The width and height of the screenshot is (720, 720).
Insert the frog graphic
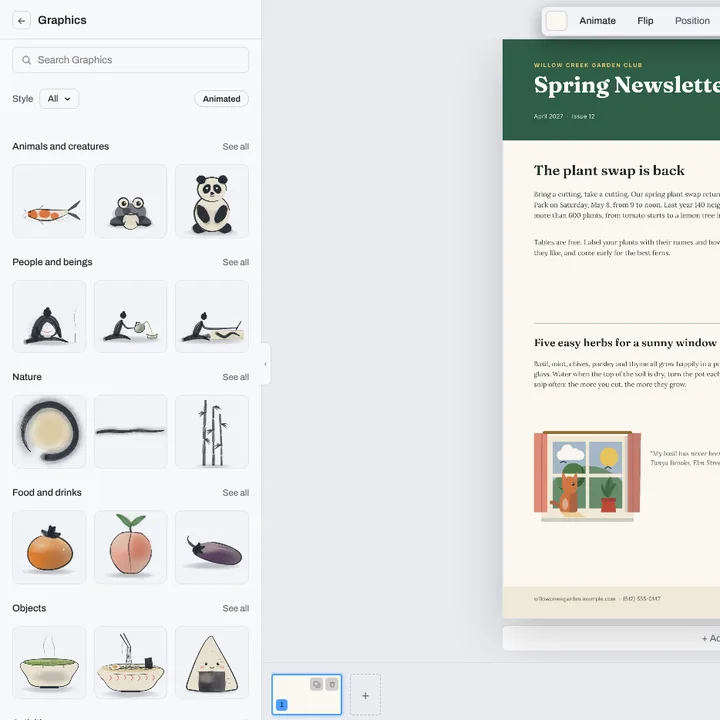130,201
